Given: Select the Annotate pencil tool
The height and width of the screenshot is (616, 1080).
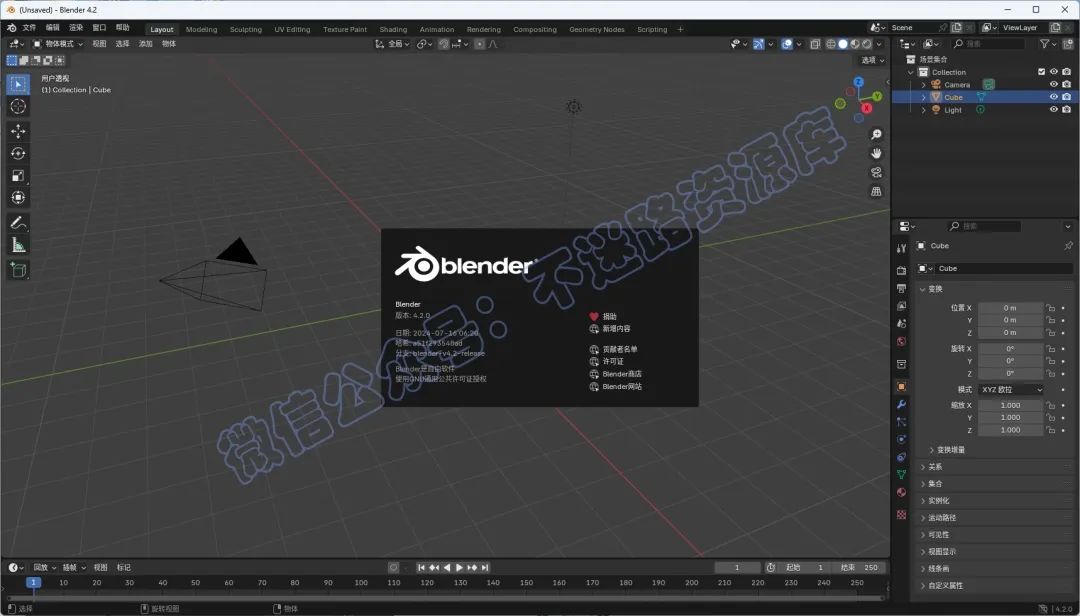Looking at the screenshot, I should click(18, 223).
